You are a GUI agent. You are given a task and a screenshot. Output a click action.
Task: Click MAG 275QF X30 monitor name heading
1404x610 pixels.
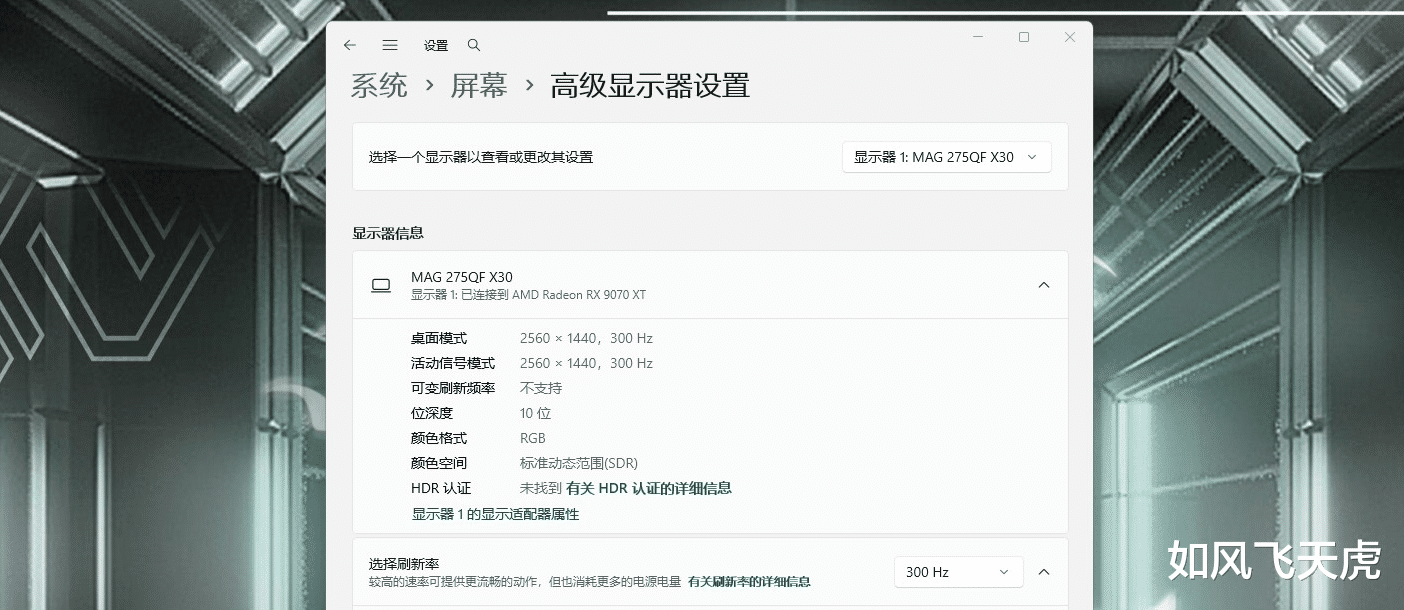[462, 277]
